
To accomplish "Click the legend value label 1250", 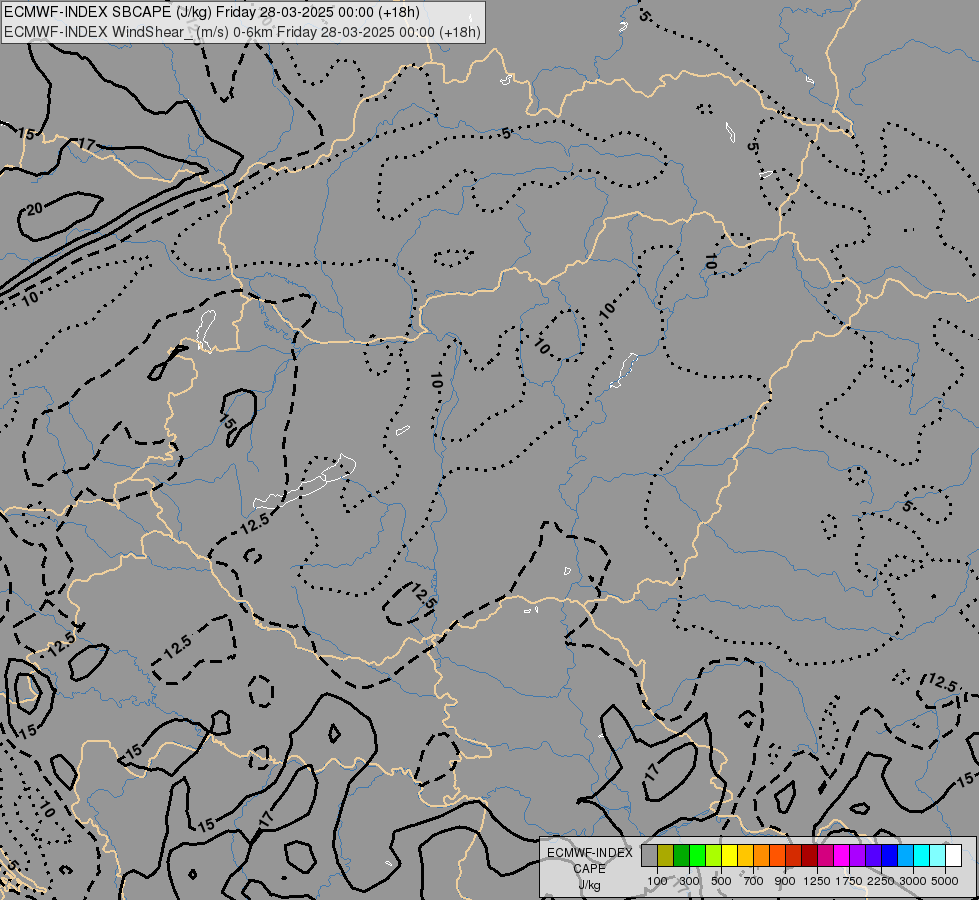I will point(817,881).
